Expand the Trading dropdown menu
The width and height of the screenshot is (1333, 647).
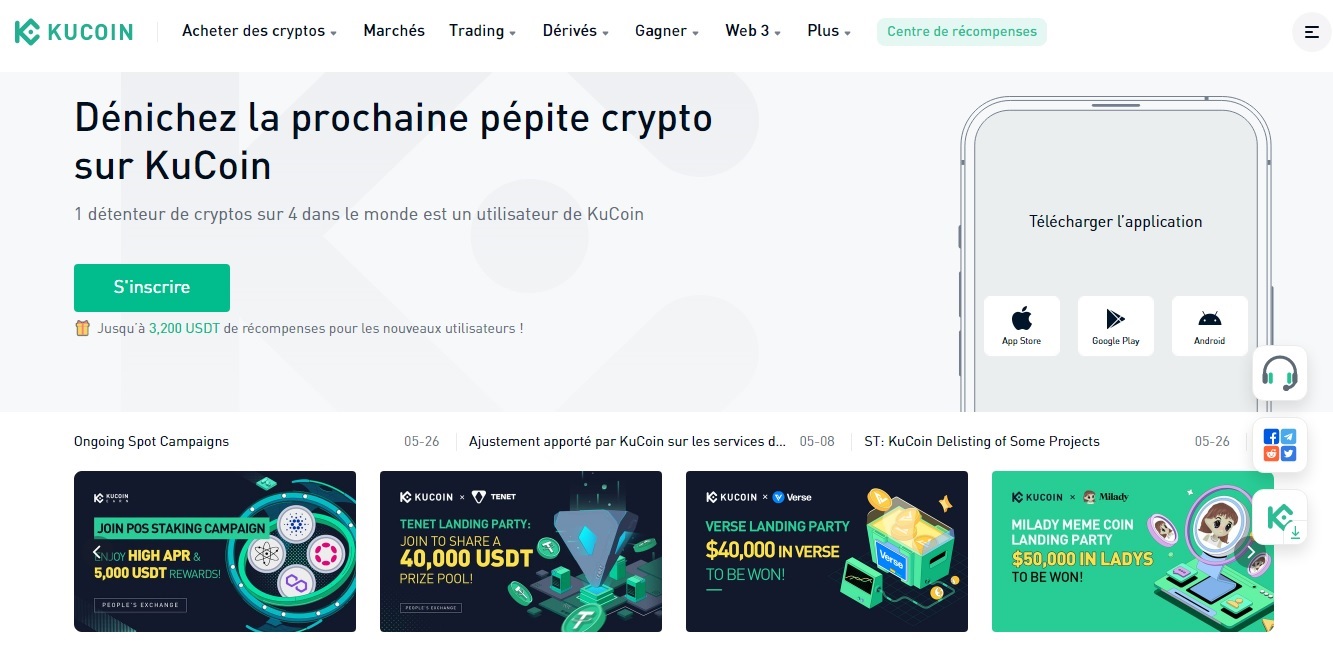483,31
